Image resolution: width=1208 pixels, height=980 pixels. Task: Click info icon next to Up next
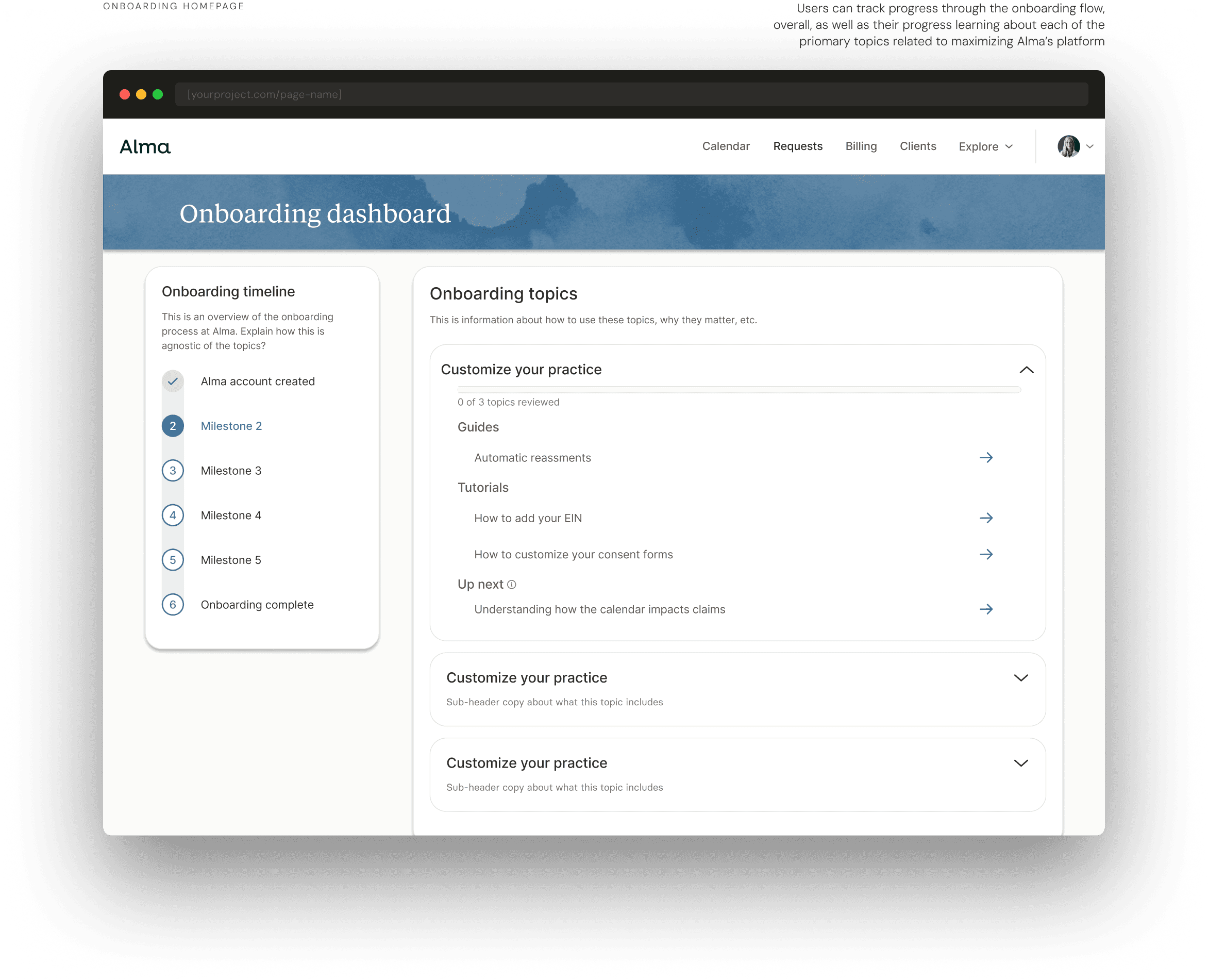click(512, 585)
